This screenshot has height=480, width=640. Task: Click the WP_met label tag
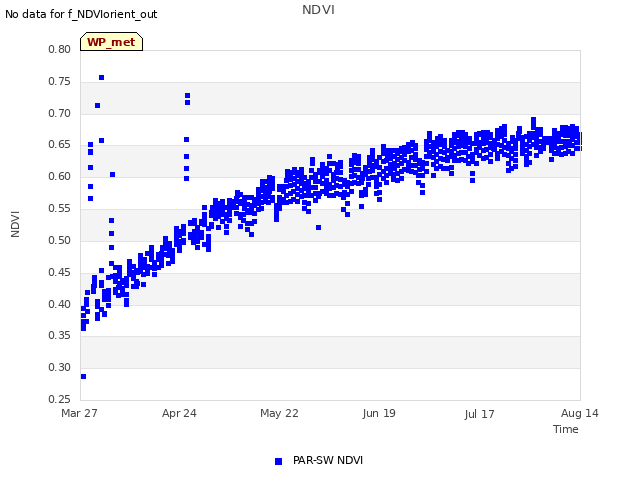click(111, 42)
